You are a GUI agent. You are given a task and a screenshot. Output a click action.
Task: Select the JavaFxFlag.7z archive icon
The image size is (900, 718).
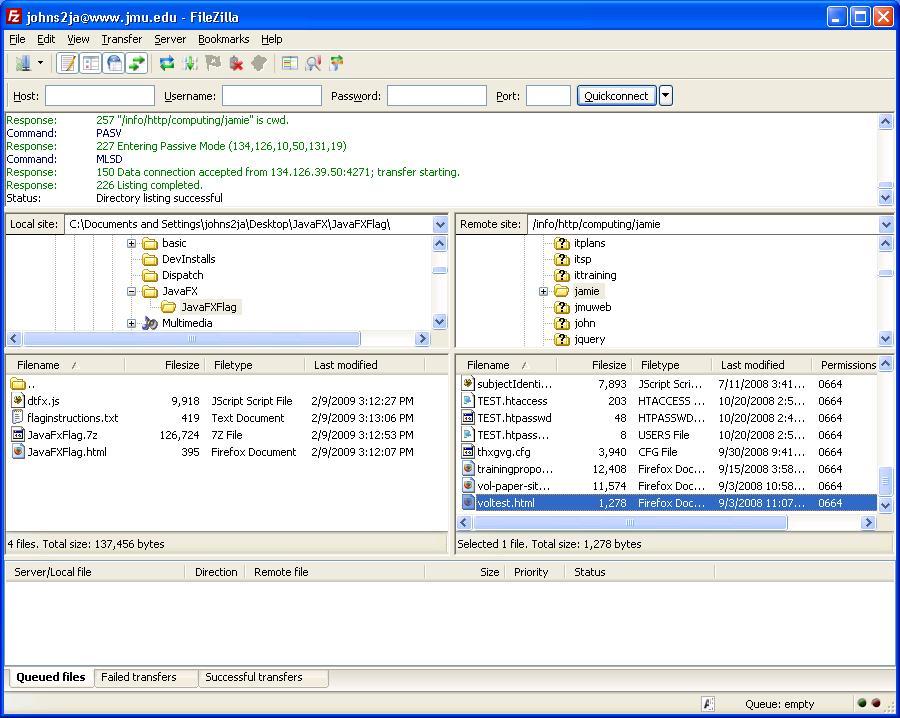(18, 434)
